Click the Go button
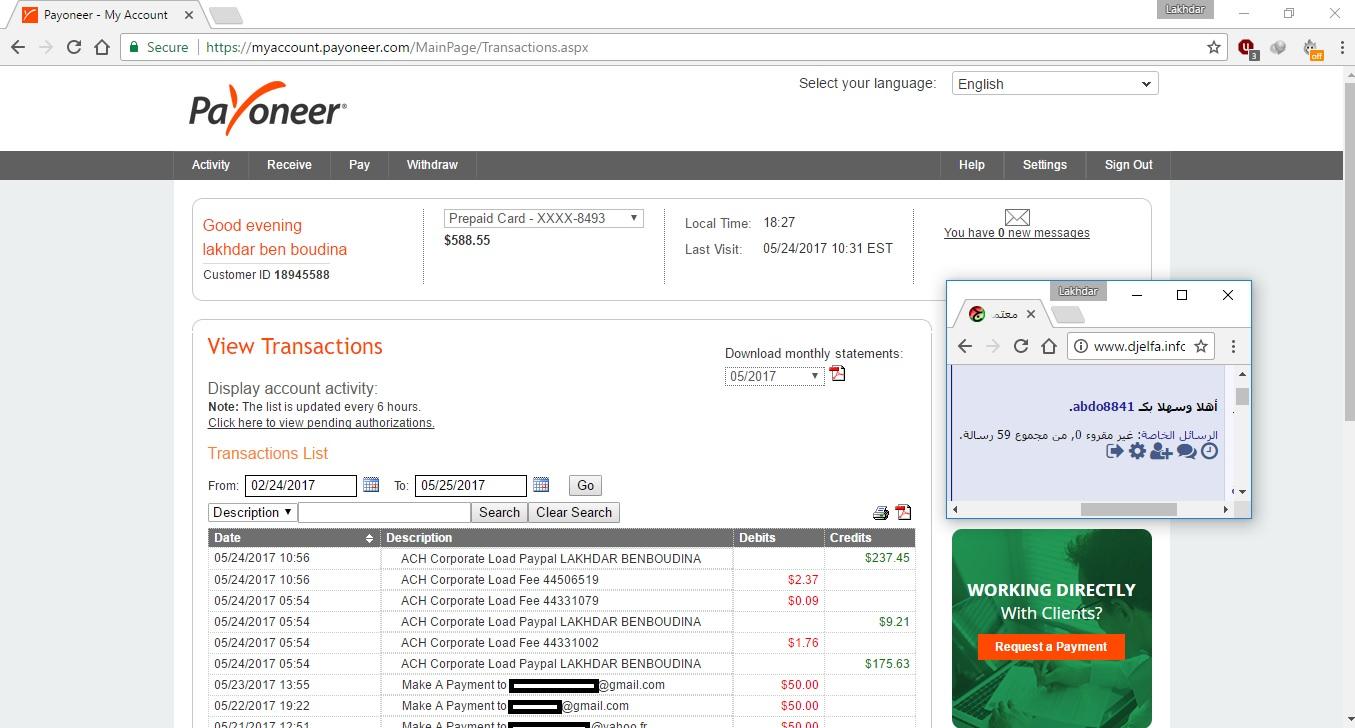Image resolution: width=1355 pixels, height=728 pixels. [x=585, y=485]
